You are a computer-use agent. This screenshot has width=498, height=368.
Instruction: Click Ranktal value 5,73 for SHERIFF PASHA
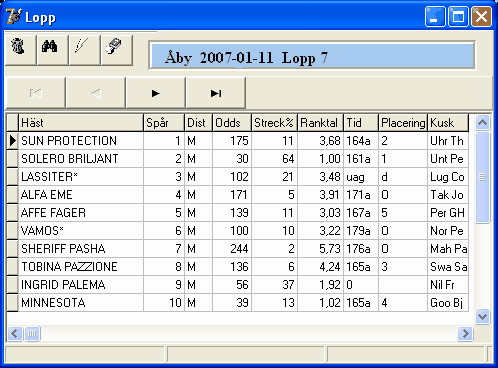pyautogui.click(x=320, y=249)
